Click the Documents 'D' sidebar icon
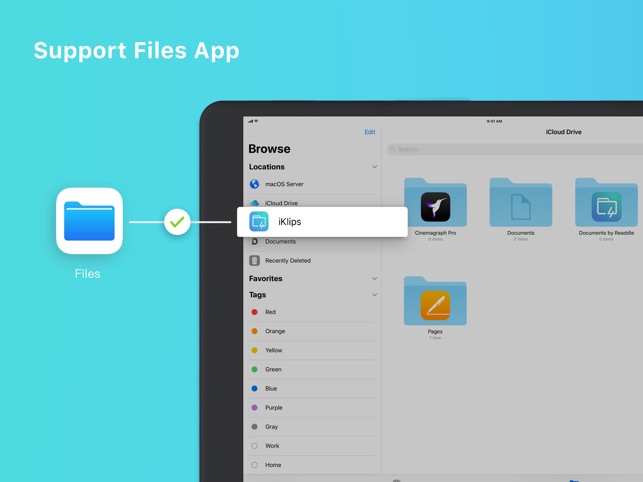Image resolution: width=643 pixels, height=482 pixels. point(254,242)
